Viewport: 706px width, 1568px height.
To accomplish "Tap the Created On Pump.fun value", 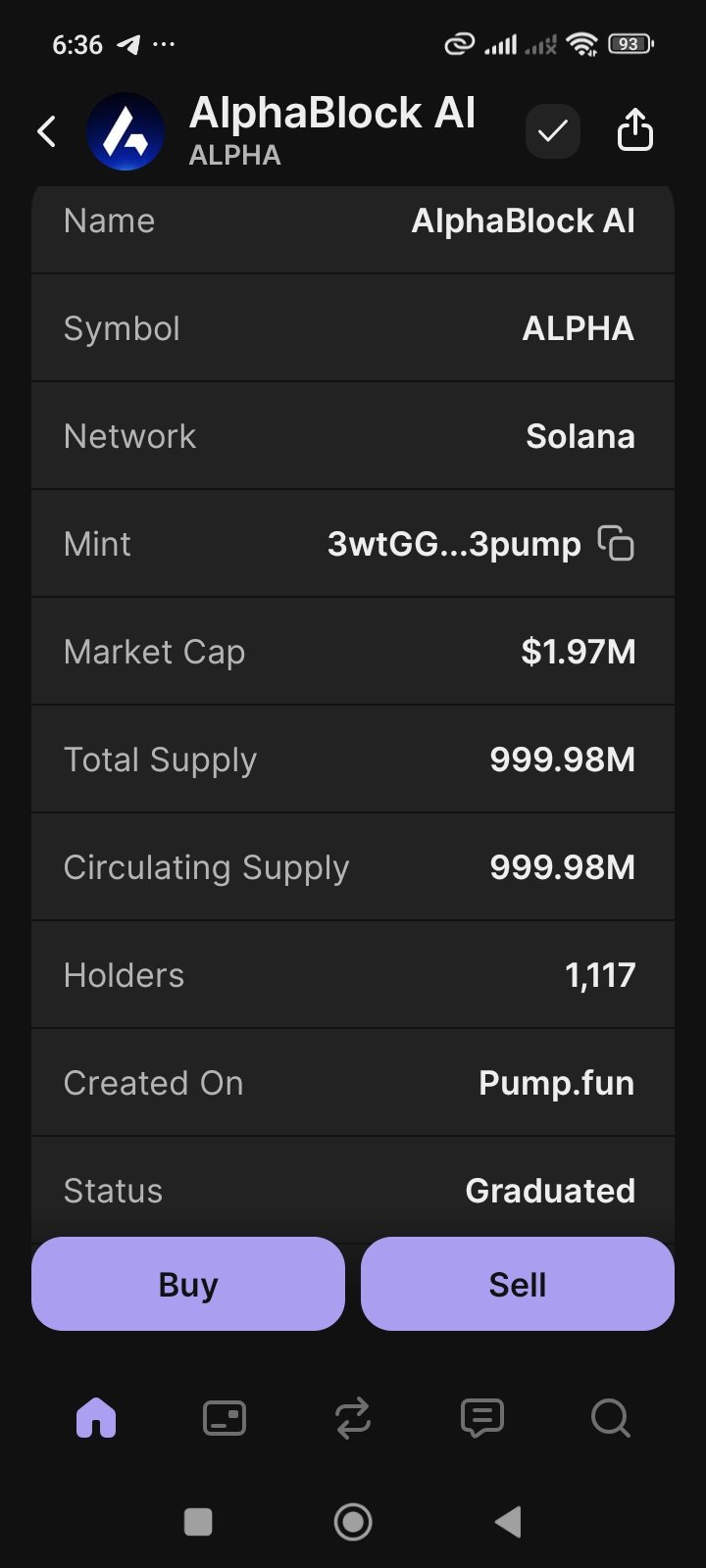I will click(556, 1083).
